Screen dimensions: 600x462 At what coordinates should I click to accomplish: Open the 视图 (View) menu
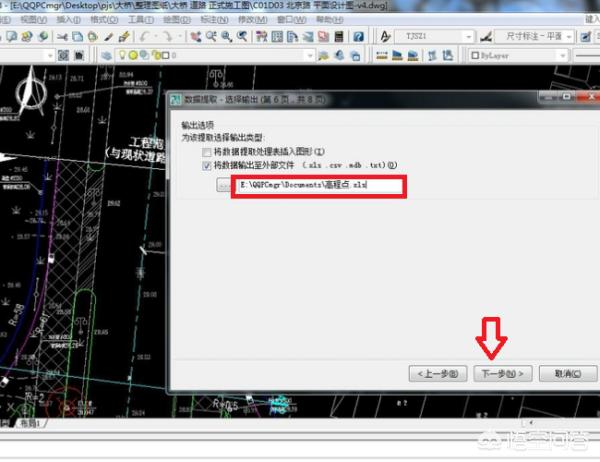(33, 18)
